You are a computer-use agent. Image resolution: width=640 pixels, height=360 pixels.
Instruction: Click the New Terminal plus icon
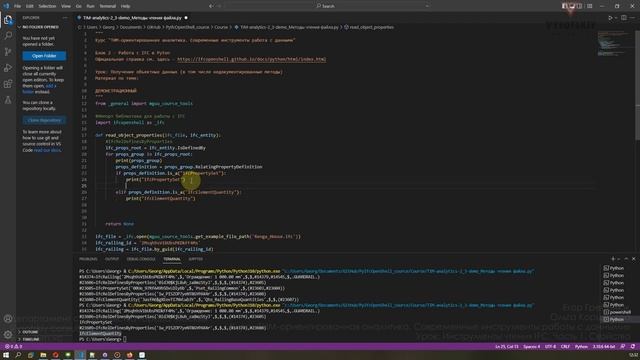click(x=613, y=259)
